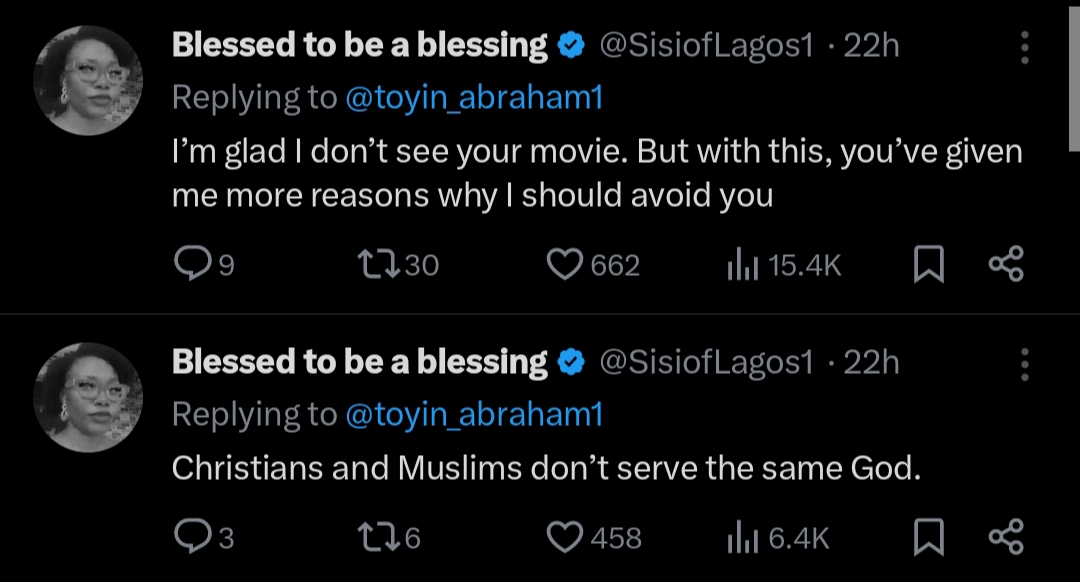Click @SisiofLagos1 handle on second tweet
The image size is (1080, 582).
(x=705, y=363)
